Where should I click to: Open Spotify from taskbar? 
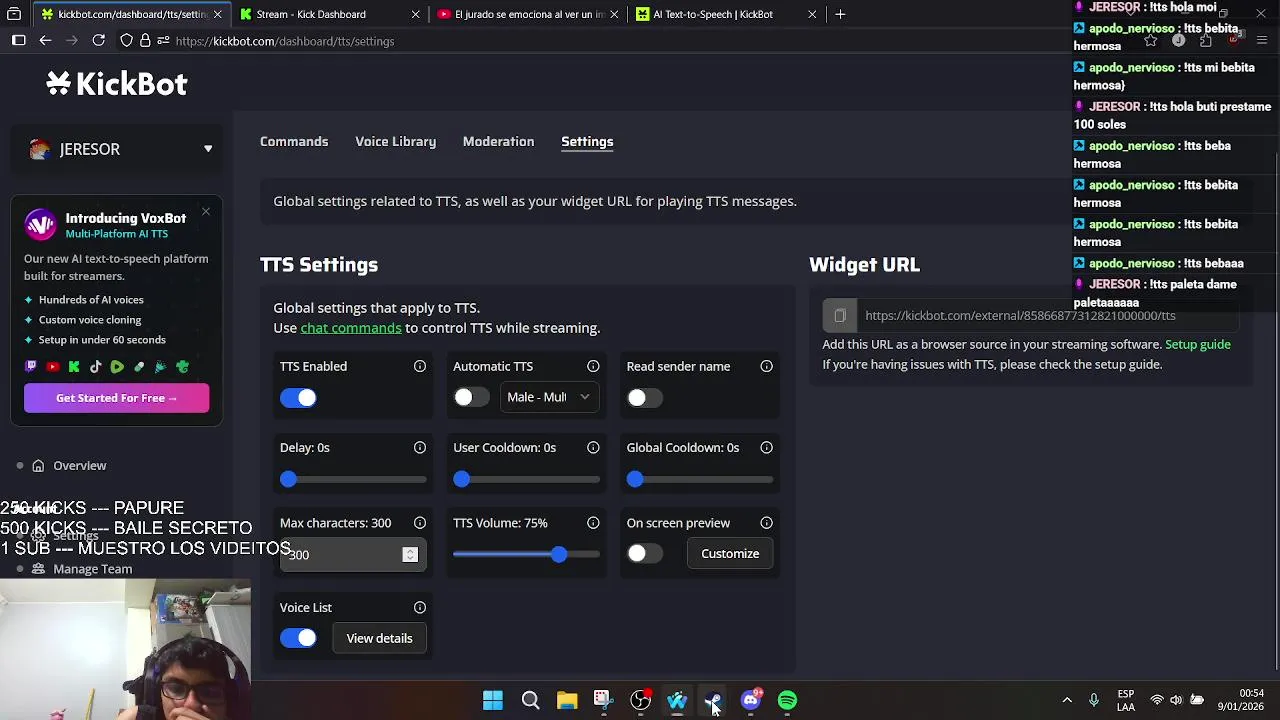click(x=788, y=701)
